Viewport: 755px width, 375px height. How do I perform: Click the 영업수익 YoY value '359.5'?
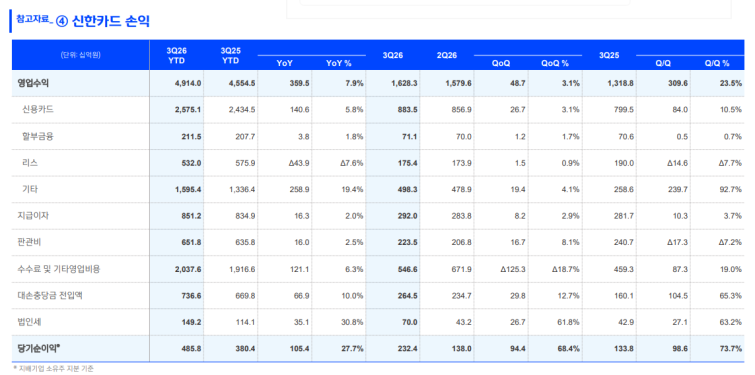(300, 83)
